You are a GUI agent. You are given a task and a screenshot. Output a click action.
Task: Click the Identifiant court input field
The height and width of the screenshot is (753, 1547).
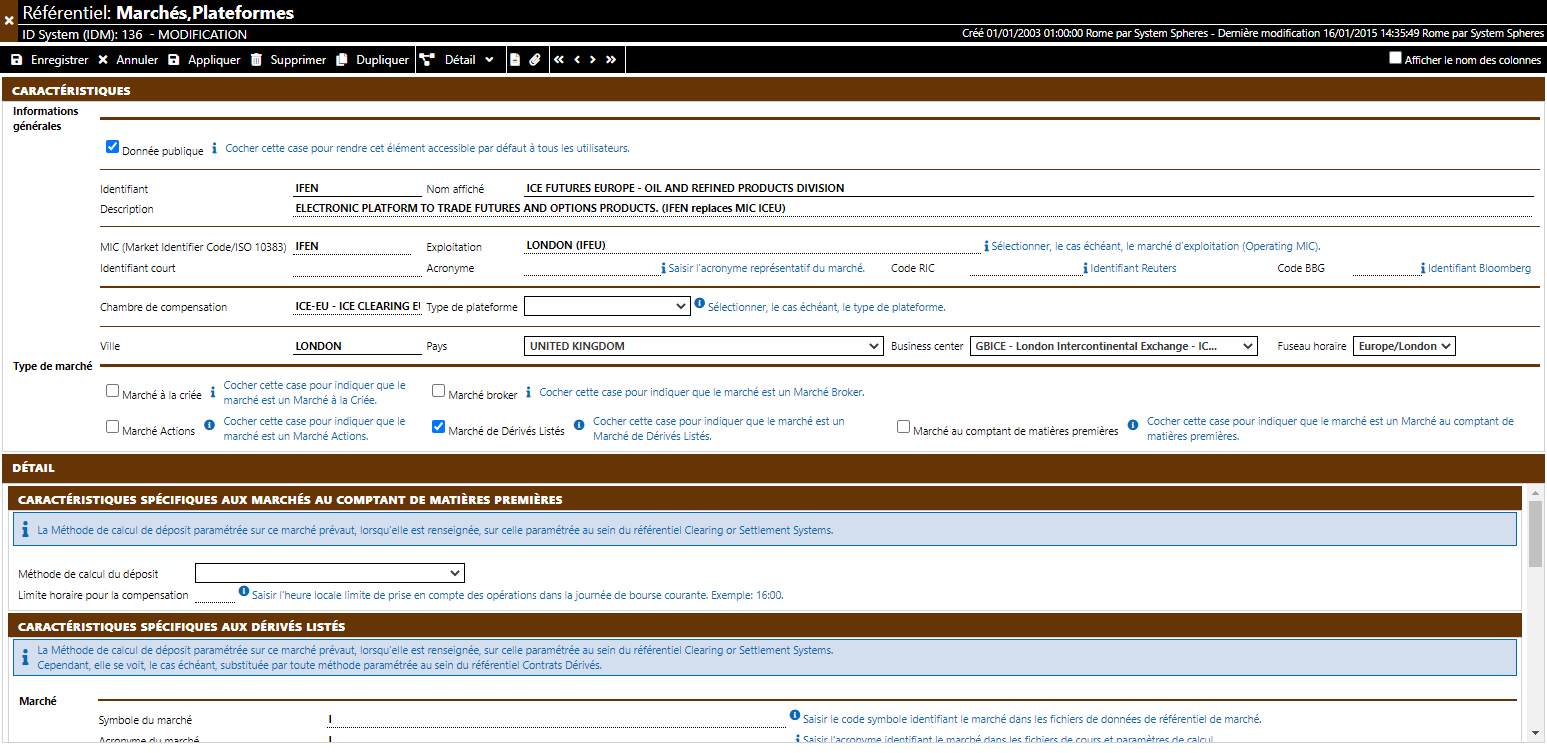[356, 268]
